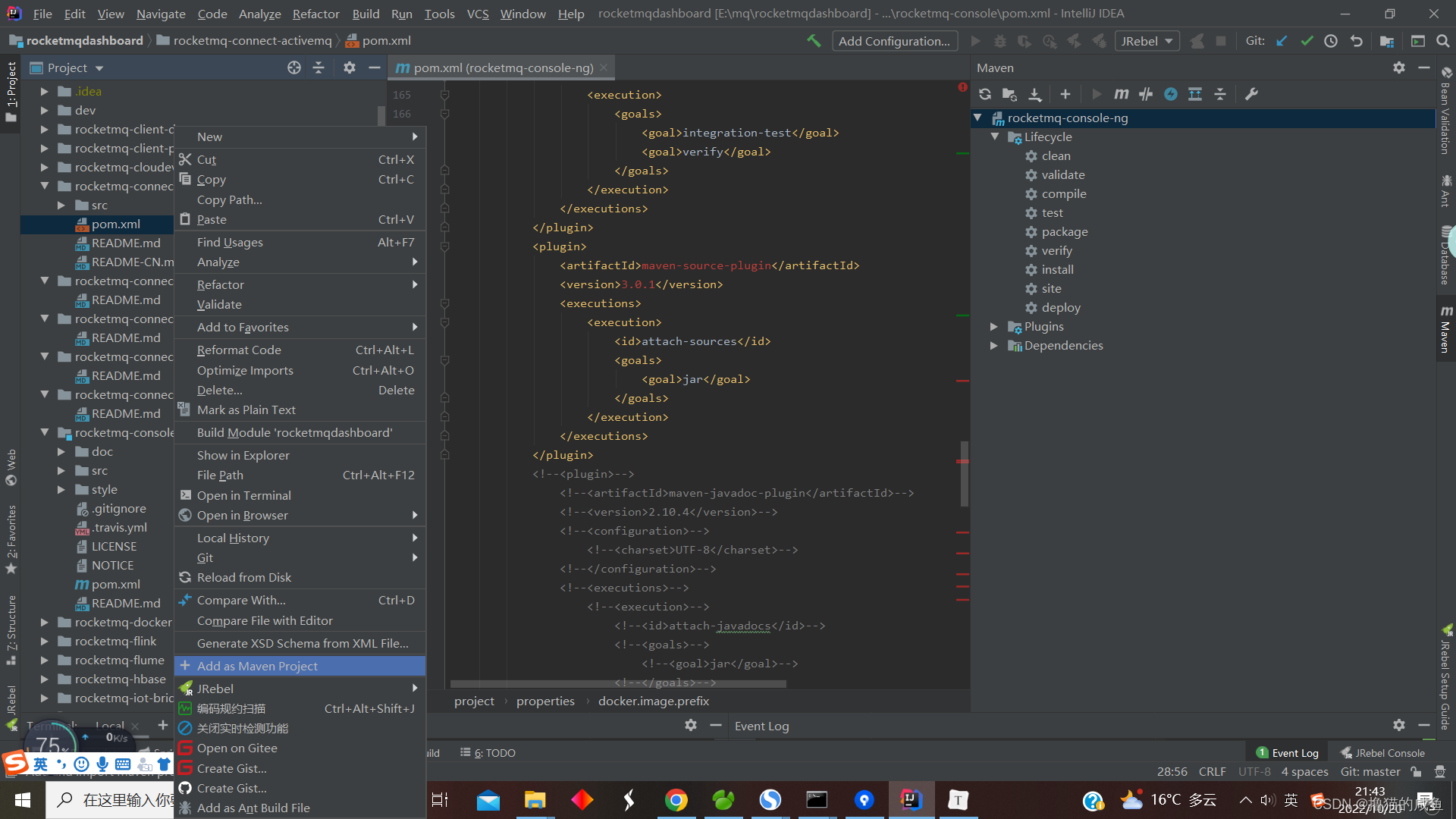Run the selected Maven build arrow
The width and height of the screenshot is (1456, 819).
coord(1097,94)
